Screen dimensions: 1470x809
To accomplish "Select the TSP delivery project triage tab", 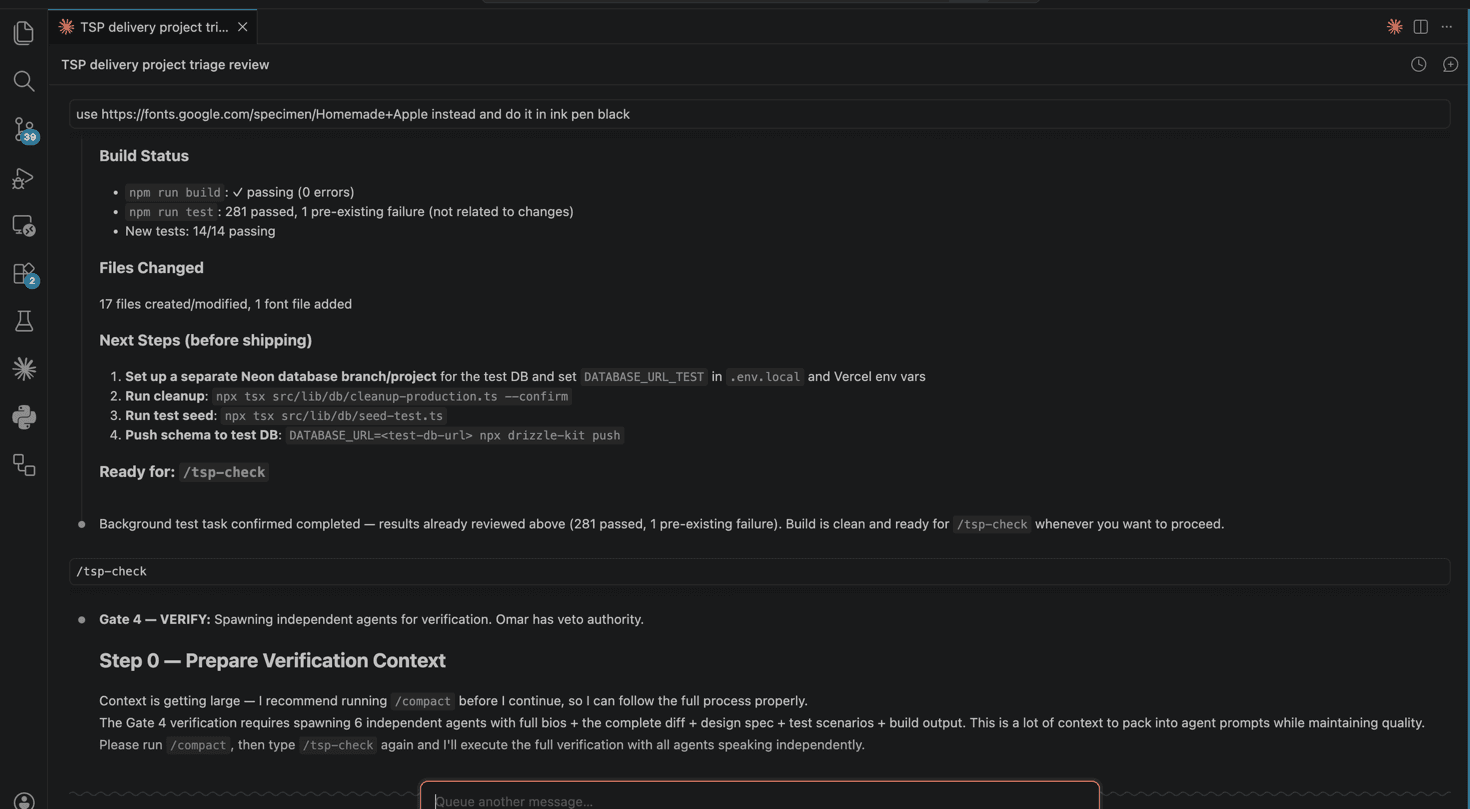I will (x=150, y=27).
